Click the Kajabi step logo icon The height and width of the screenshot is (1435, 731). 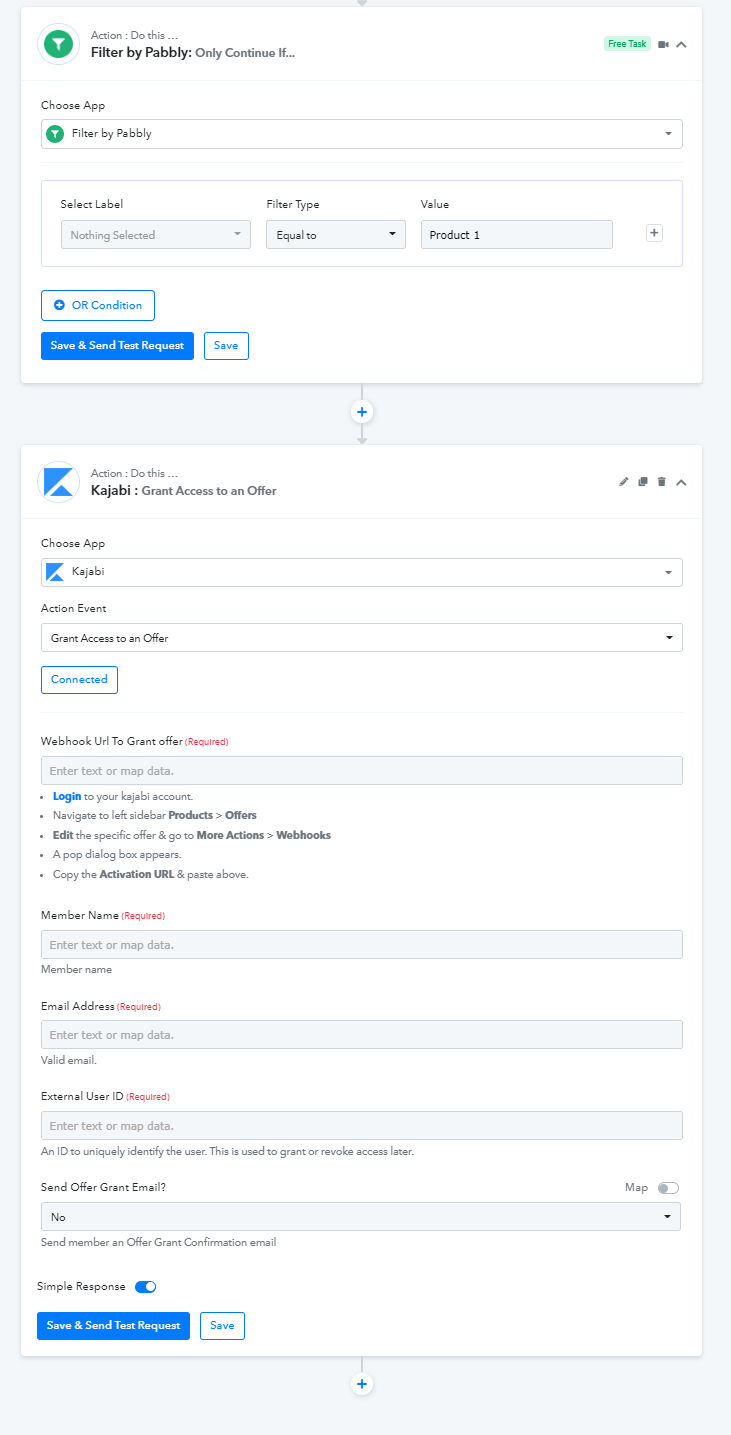pyautogui.click(x=58, y=482)
